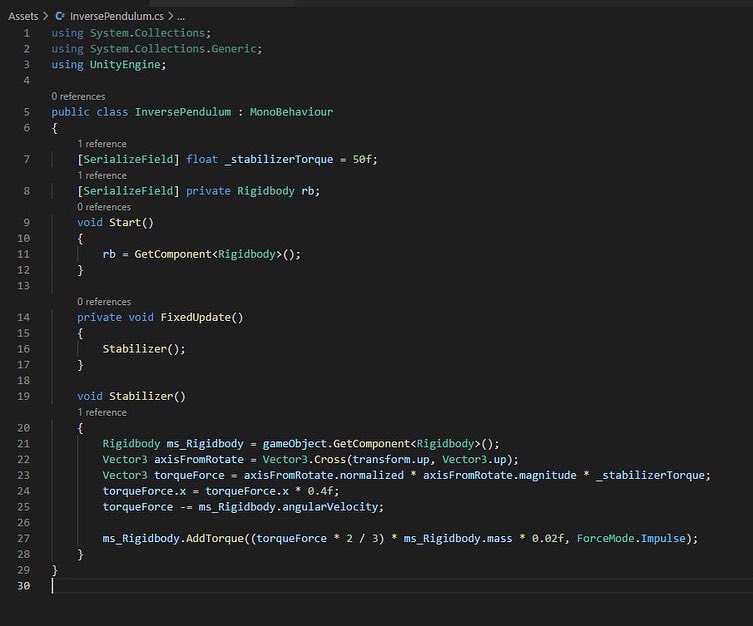Click '1 reference' above _stabilizerTorque field
Viewport: 753px width, 626px height.
(102, 144)
